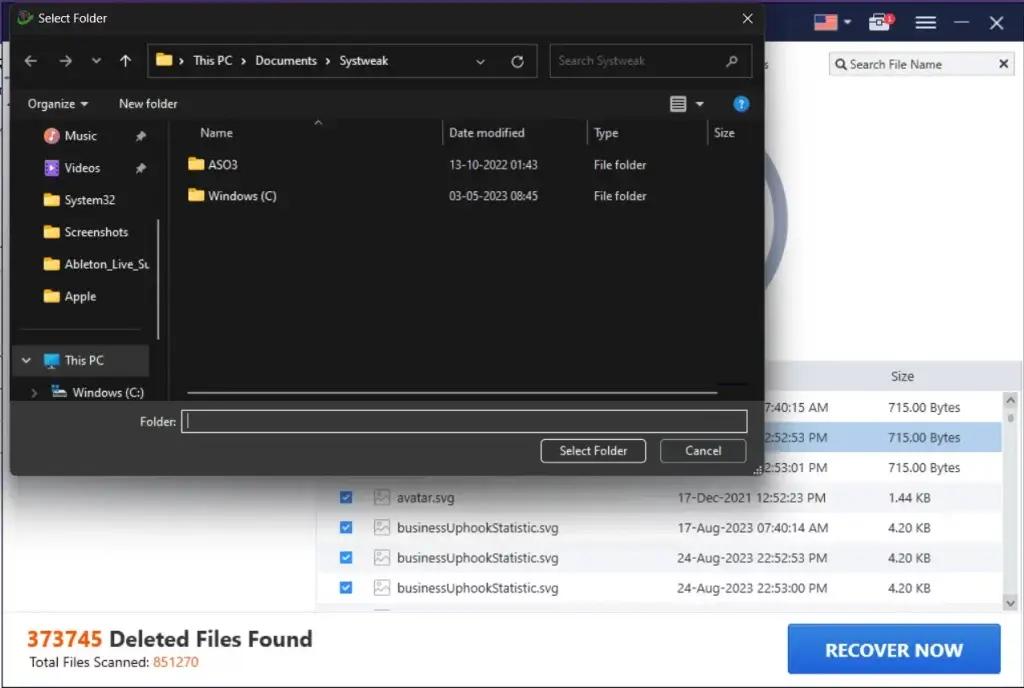
Task: Expand Windows (C:) in the folder tree
Action: click(33, 392)
